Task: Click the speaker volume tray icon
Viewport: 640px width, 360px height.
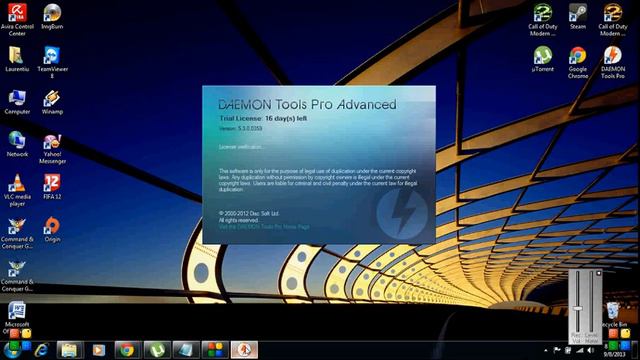Action: (591, 350)
